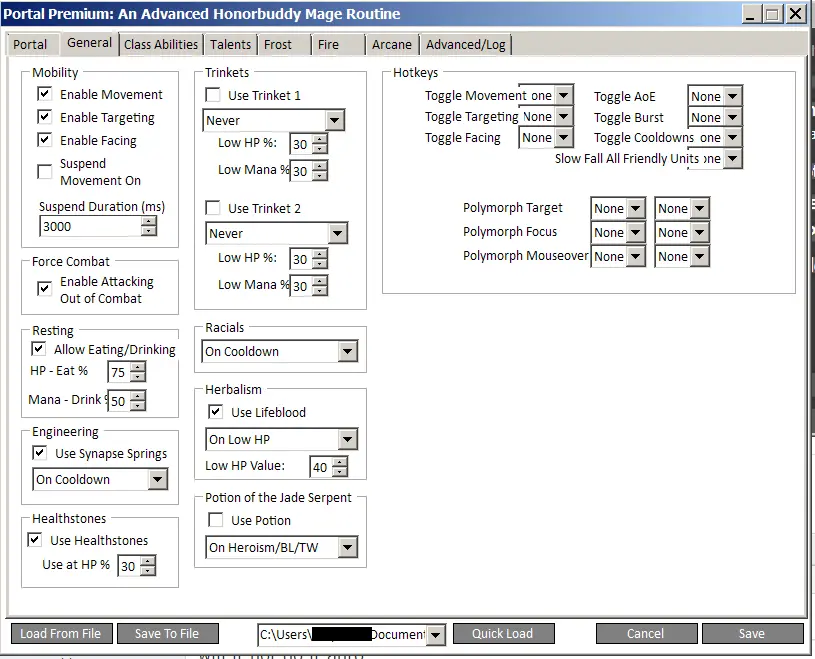
Task: Open Lifeblood On Low HP dropdown
Action: point(281,440)
